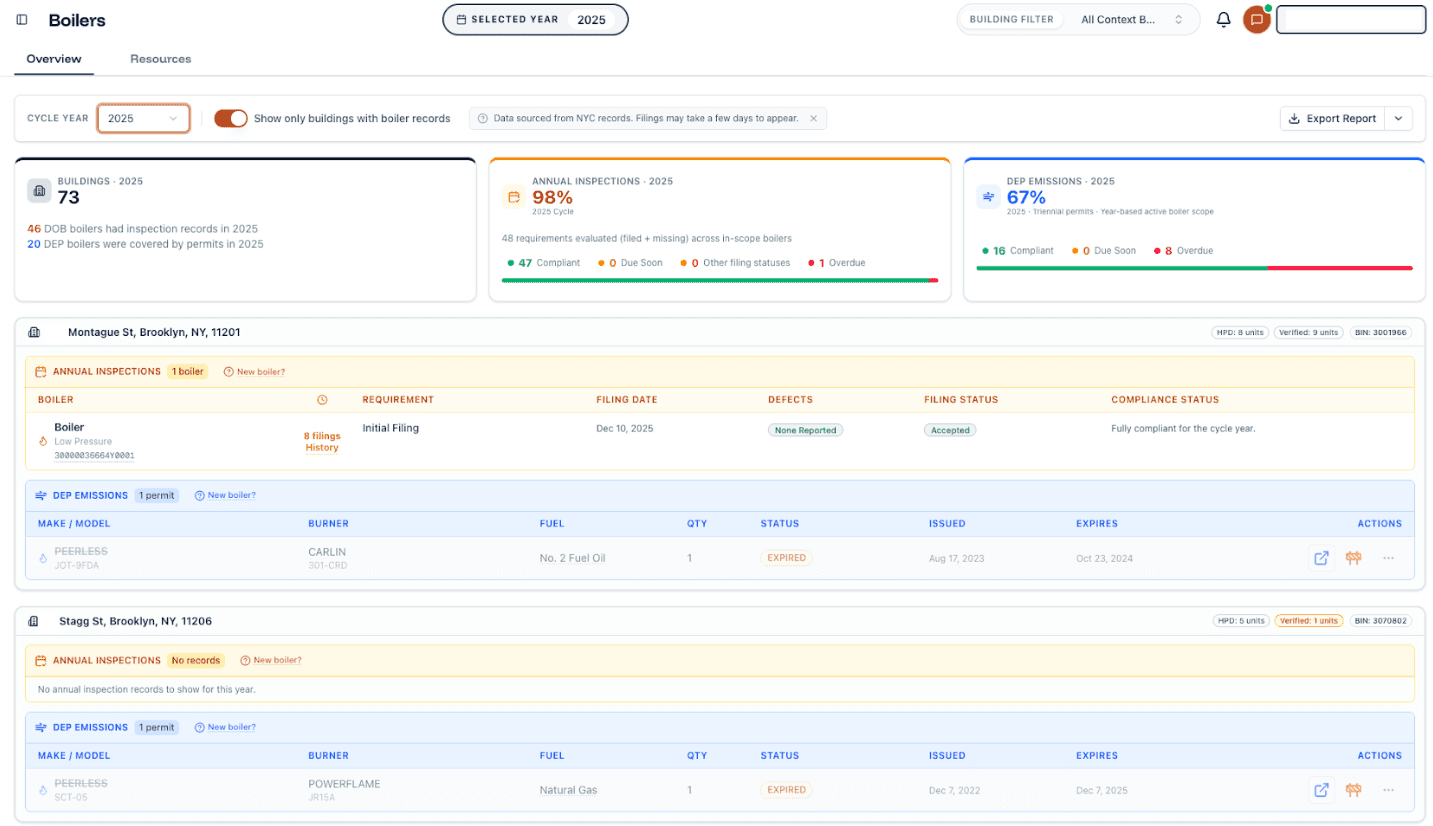Screen dimensions: 1433x826
Task: Open the Cycle Year 2025 dropdown
Action: [143, 118]
